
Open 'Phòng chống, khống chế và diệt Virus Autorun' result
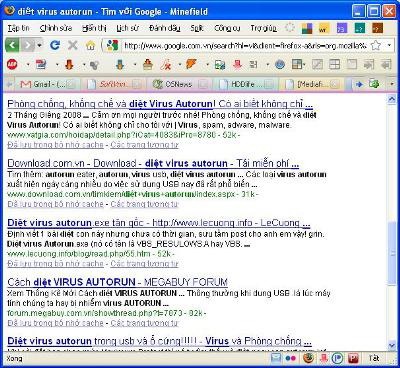(x=160, y=104)
